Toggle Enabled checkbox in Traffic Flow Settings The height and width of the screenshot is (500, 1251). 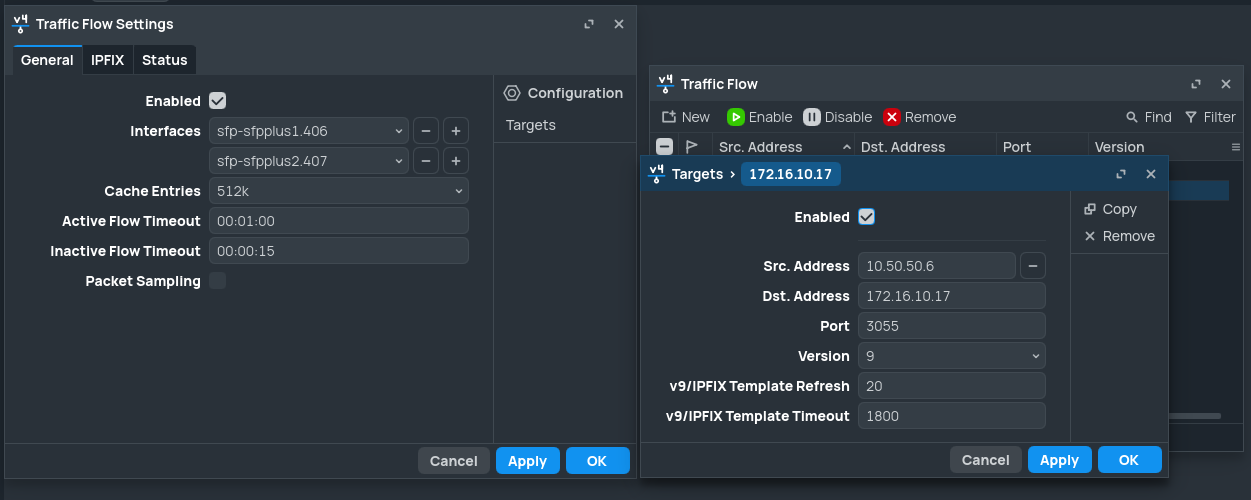(x=217, y=101)
